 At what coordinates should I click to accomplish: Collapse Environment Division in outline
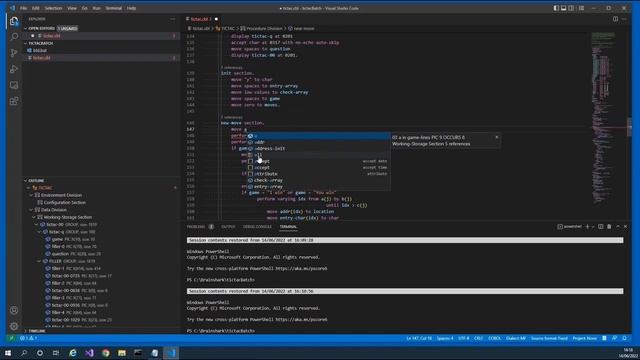pos(31,195)
